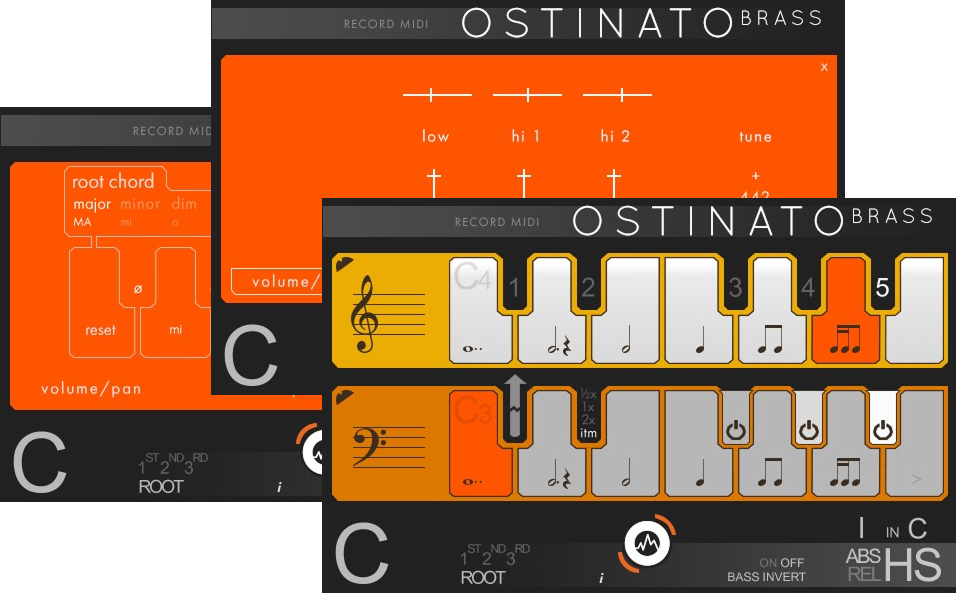Image resolution: width=956 pixels, height=593 pixels.
Task: Click RECORD MIDI in the front window
Action: click(497, 222)
